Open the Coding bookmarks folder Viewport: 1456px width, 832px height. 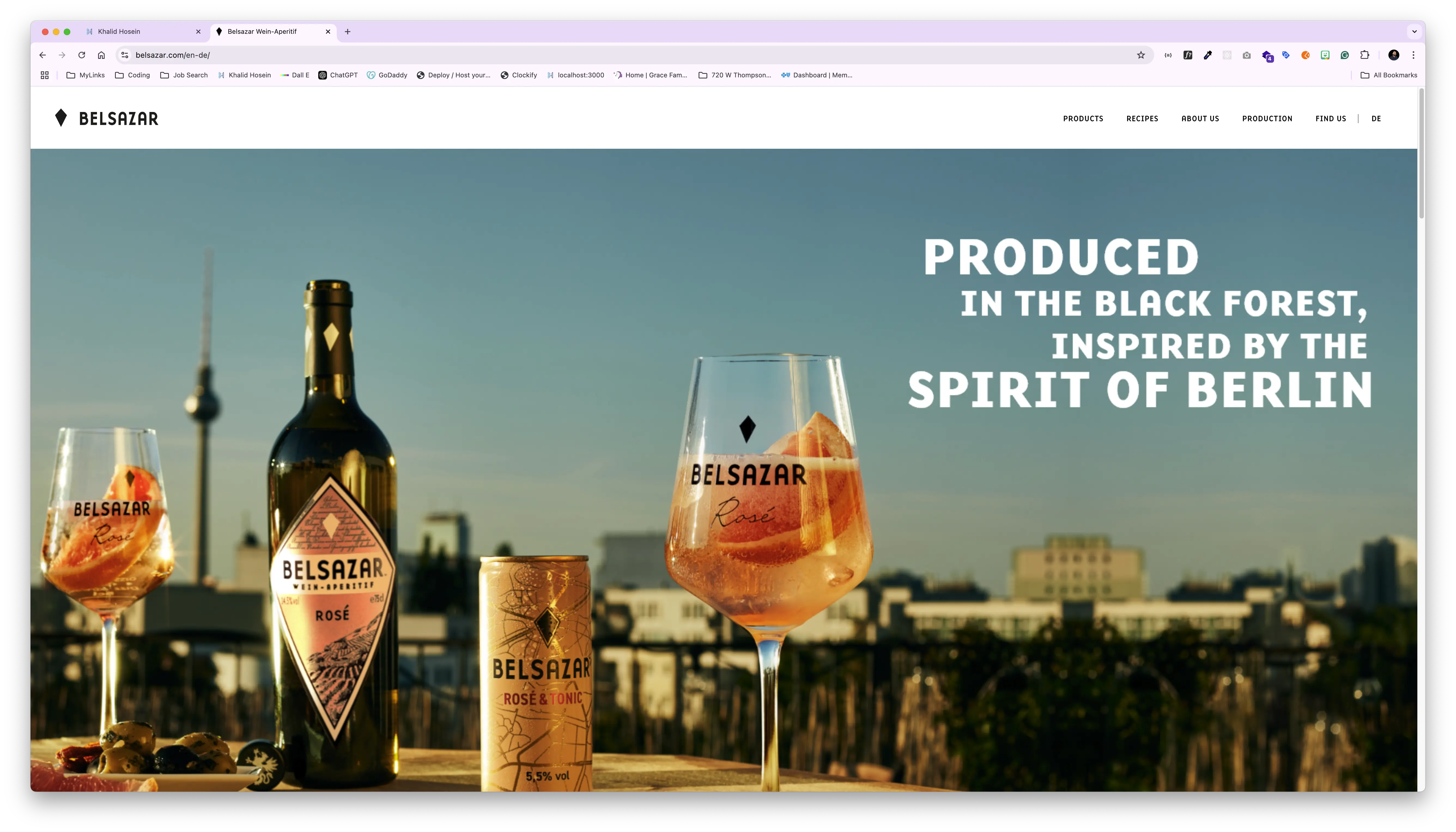[x=133, y=75]
